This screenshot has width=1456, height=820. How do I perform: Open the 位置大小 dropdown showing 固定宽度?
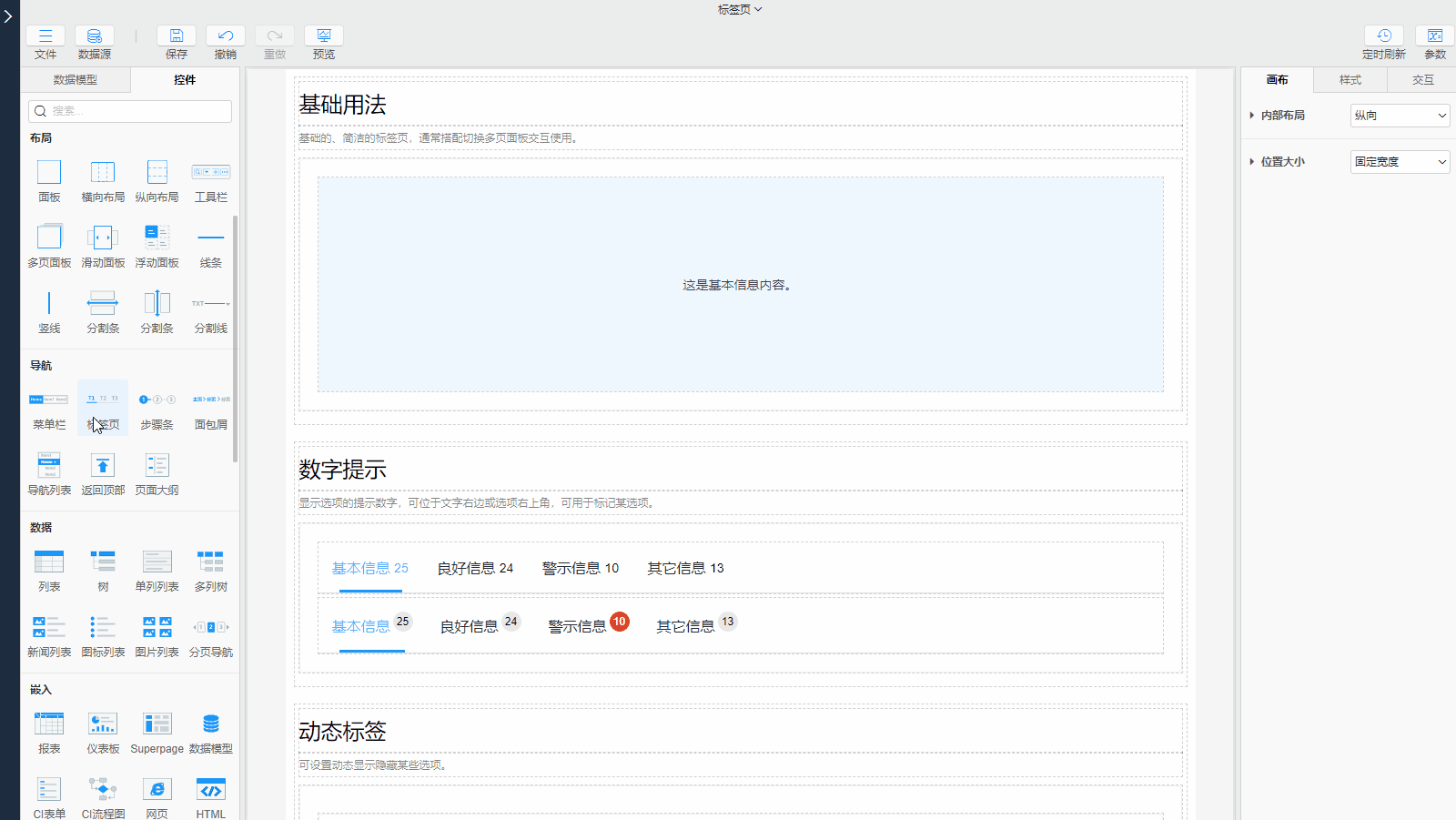1400,162
